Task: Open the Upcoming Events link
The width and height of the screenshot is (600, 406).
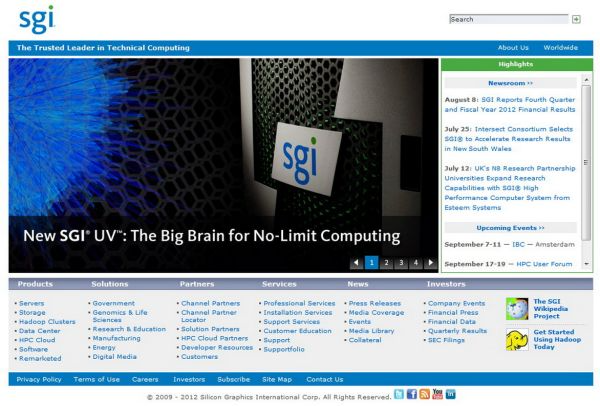Action: 510,228
